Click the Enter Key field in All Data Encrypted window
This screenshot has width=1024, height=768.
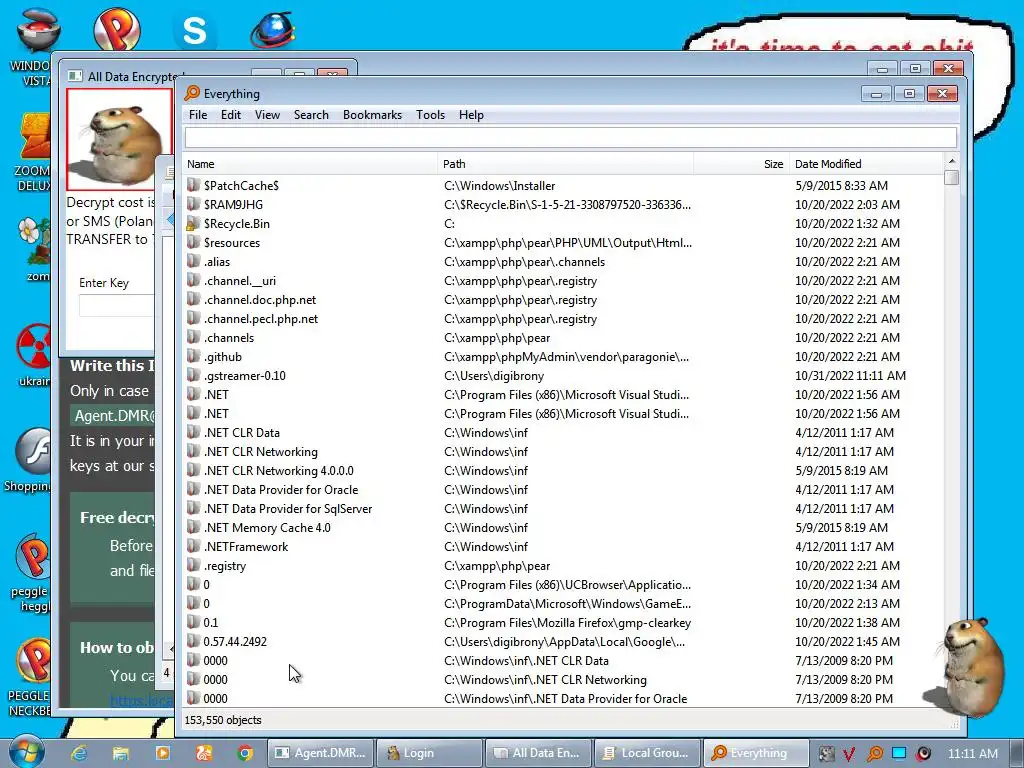point(116,306)
